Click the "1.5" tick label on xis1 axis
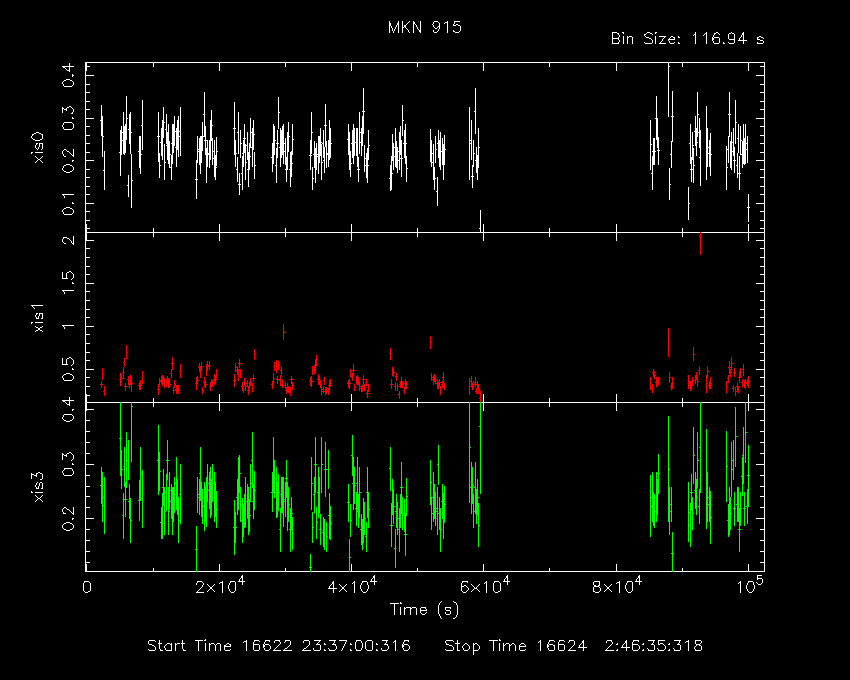Screen dimensions: 850x680 tap(68, 283)
